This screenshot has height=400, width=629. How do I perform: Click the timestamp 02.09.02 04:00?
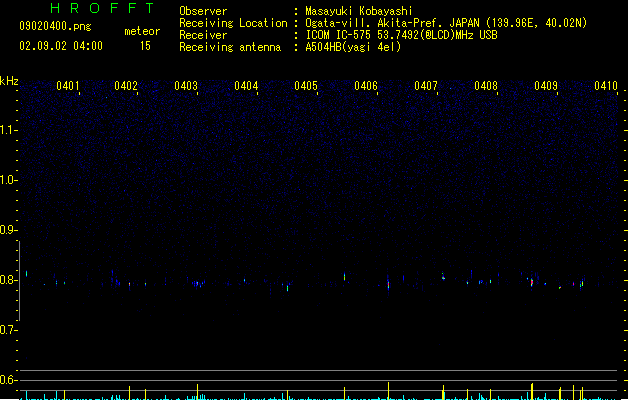61,46
